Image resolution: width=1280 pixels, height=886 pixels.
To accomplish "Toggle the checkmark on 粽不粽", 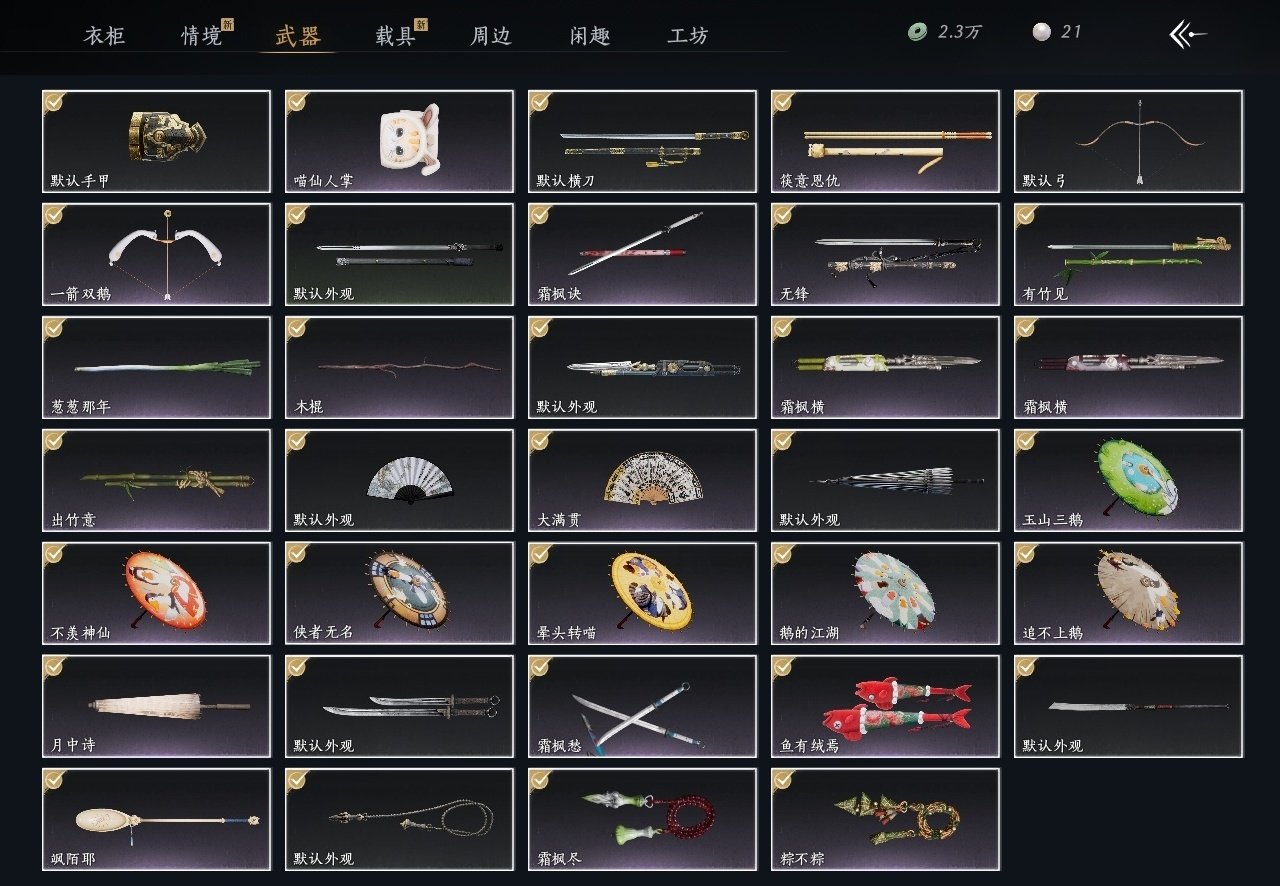I will (x=783, y=779).
